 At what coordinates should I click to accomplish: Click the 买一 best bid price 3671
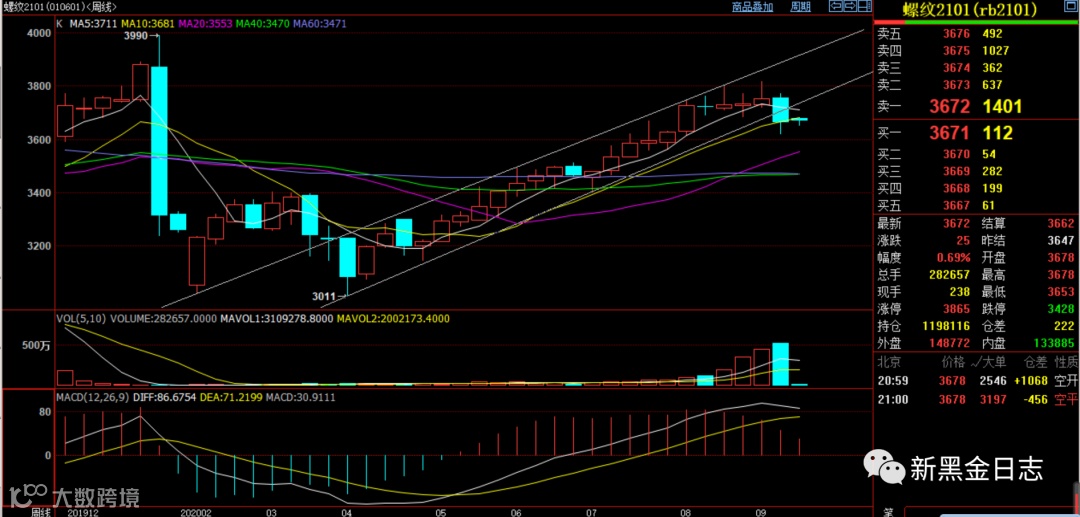[x=951, y=133]
